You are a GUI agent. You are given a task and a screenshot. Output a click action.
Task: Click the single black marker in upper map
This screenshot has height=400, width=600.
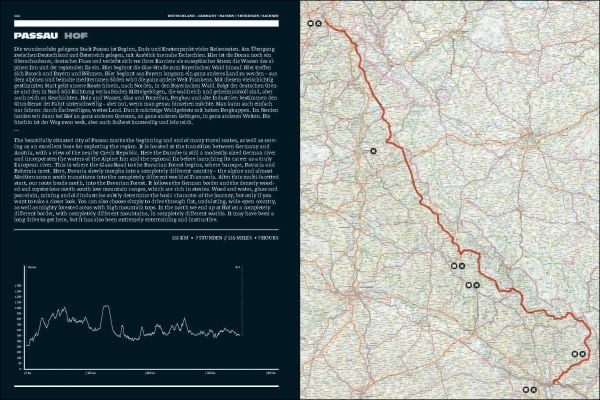[x=373, y=151]
